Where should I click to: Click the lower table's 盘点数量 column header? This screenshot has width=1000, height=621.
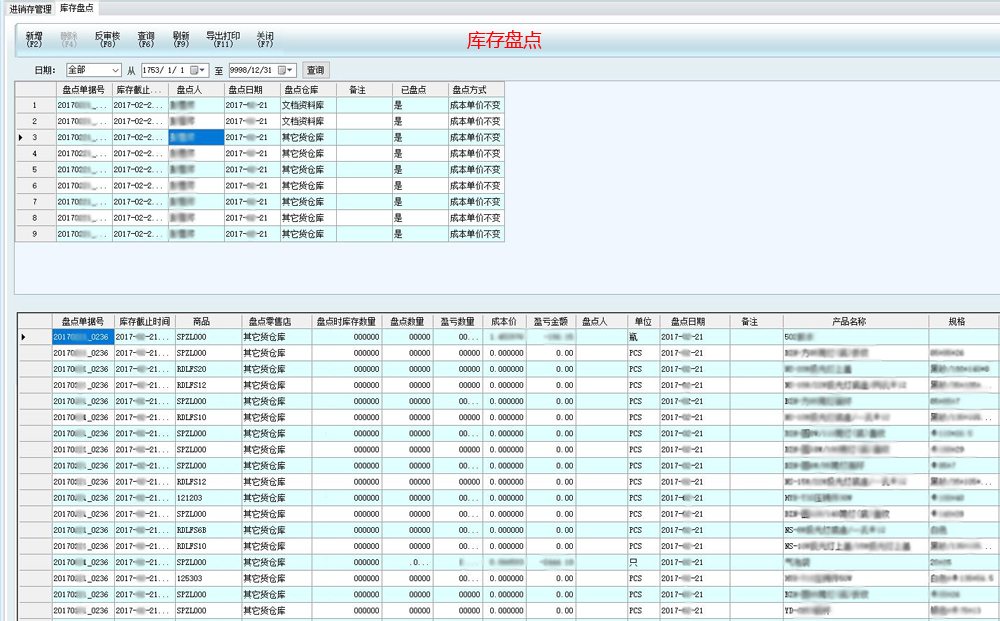point(408,321)
